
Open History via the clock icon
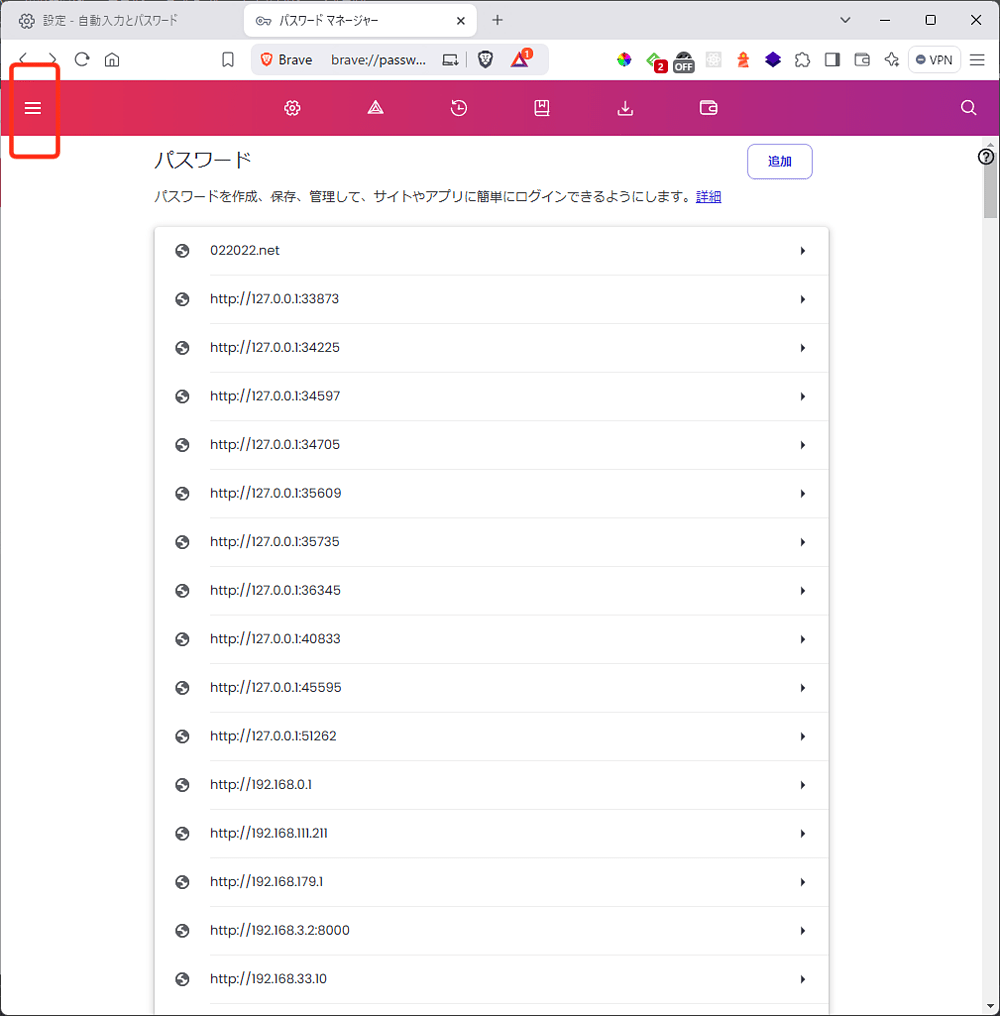click(459, 108)
